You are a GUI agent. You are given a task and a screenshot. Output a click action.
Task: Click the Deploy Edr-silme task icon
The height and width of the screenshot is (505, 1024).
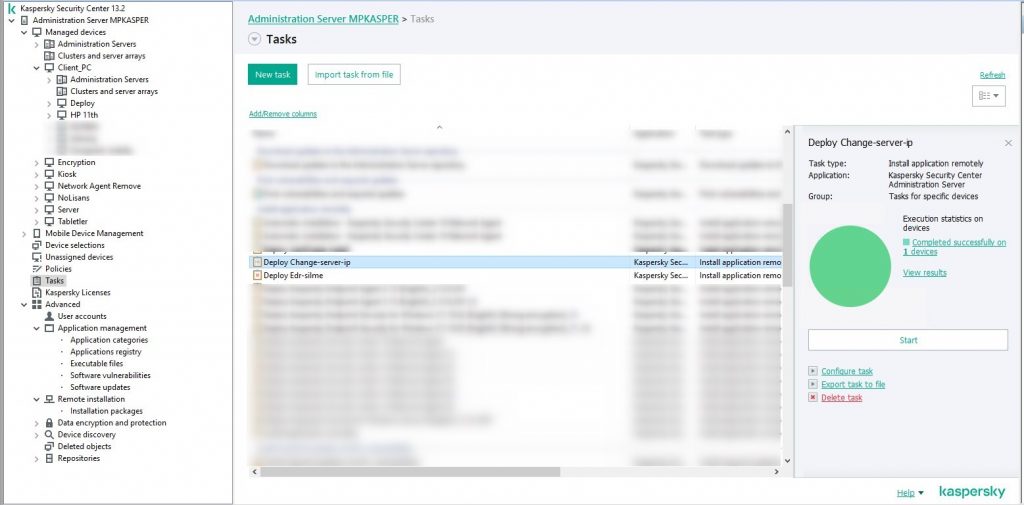click(257, 275)
